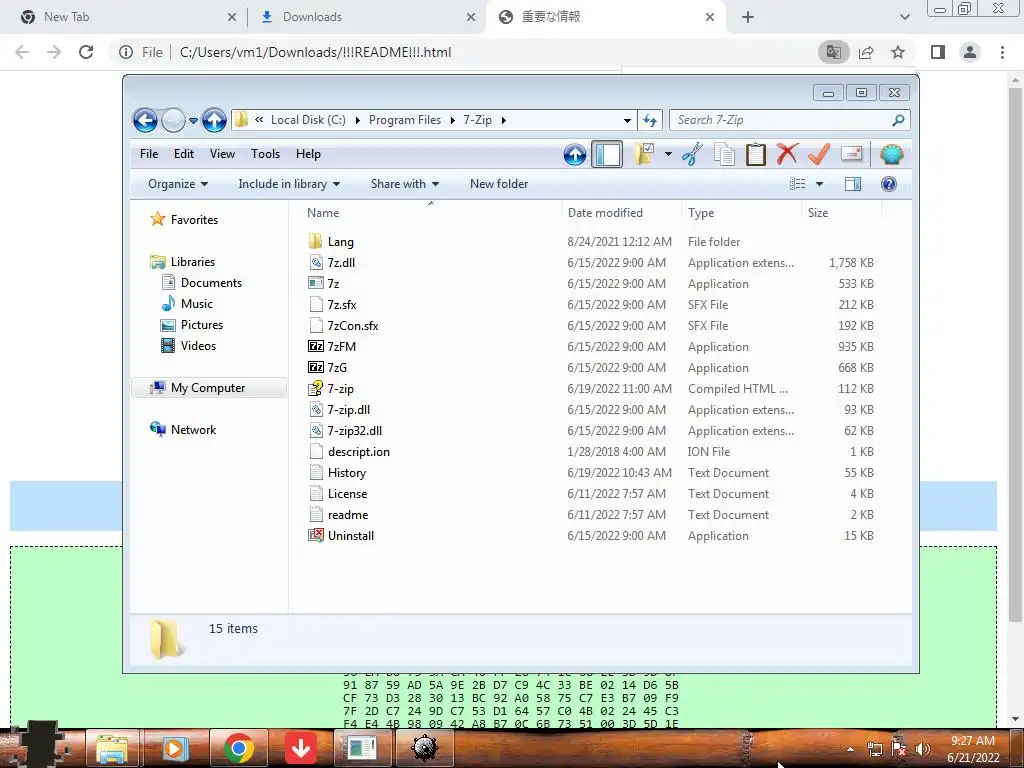Click the blue Up button in toolbar
This screenshot has width=1024, height=768.
coord(575,155)
